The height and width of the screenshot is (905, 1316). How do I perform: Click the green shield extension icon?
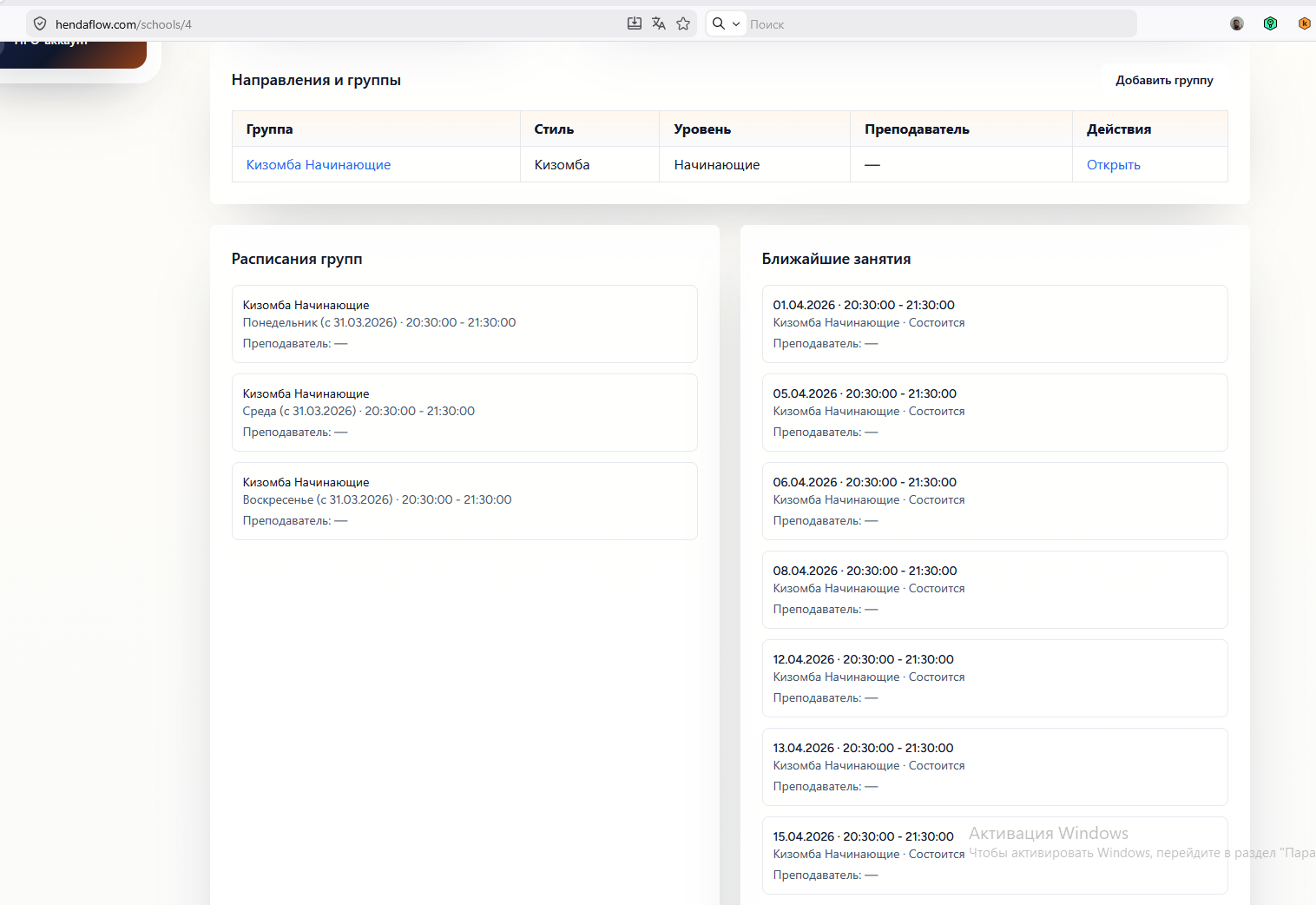[x=1270, y=23]
